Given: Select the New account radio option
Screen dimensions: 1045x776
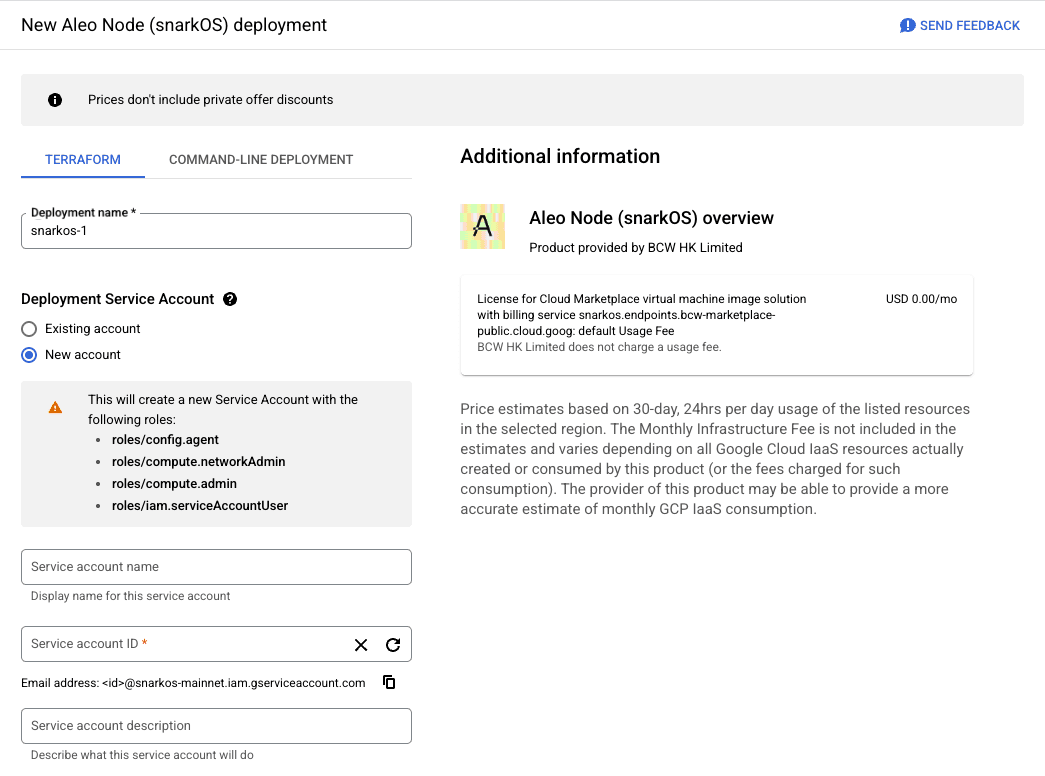Looking at the screenshot, I should [29, 355].
